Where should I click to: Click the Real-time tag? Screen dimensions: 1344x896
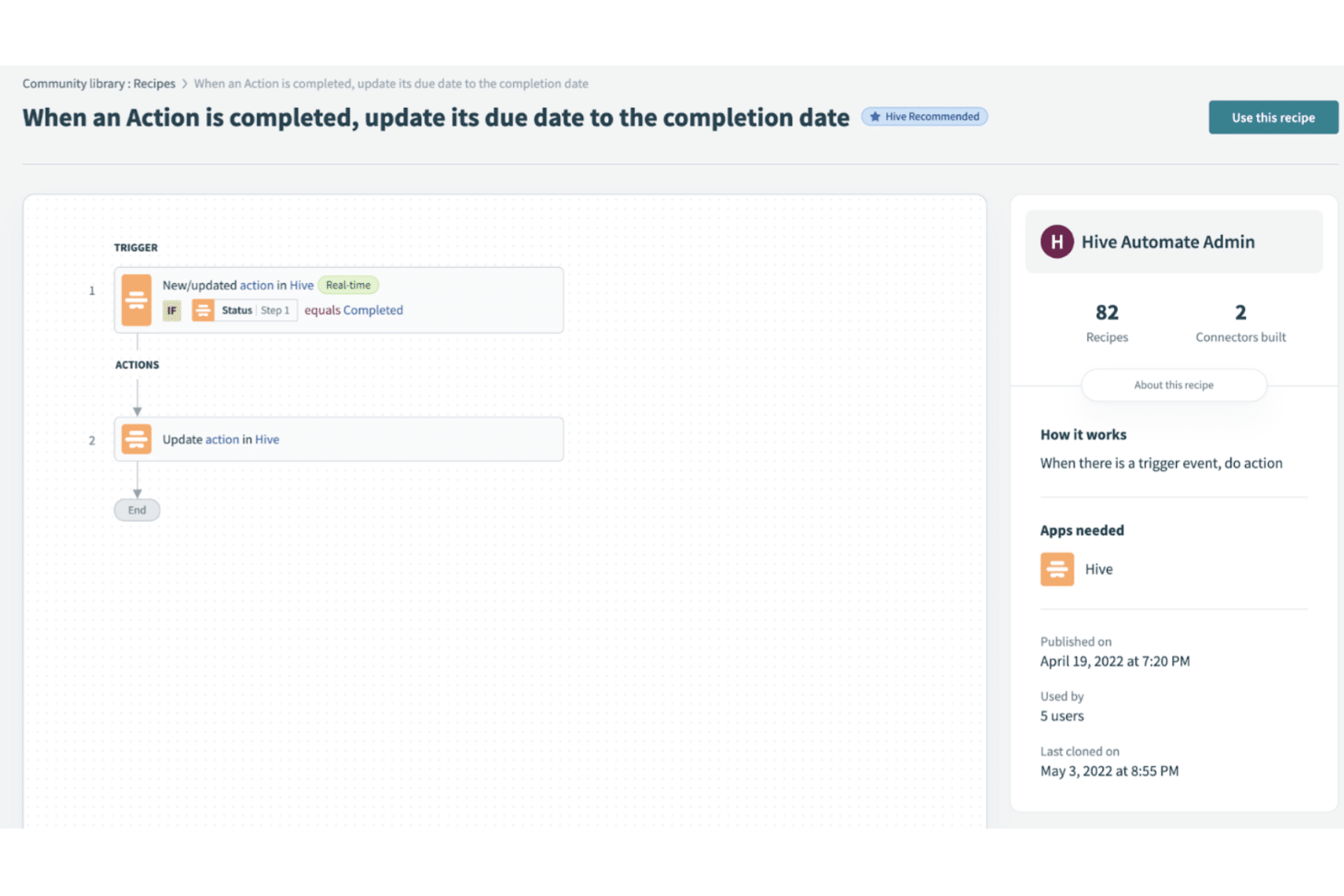click(348, 285)
